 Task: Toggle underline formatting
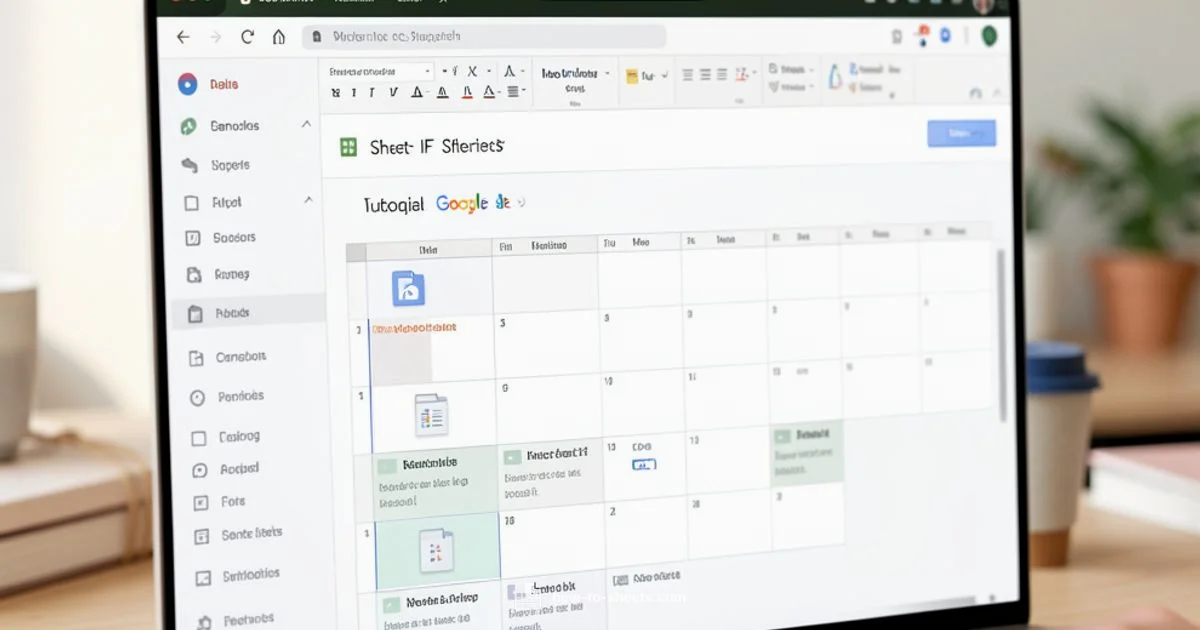[371, 90]
